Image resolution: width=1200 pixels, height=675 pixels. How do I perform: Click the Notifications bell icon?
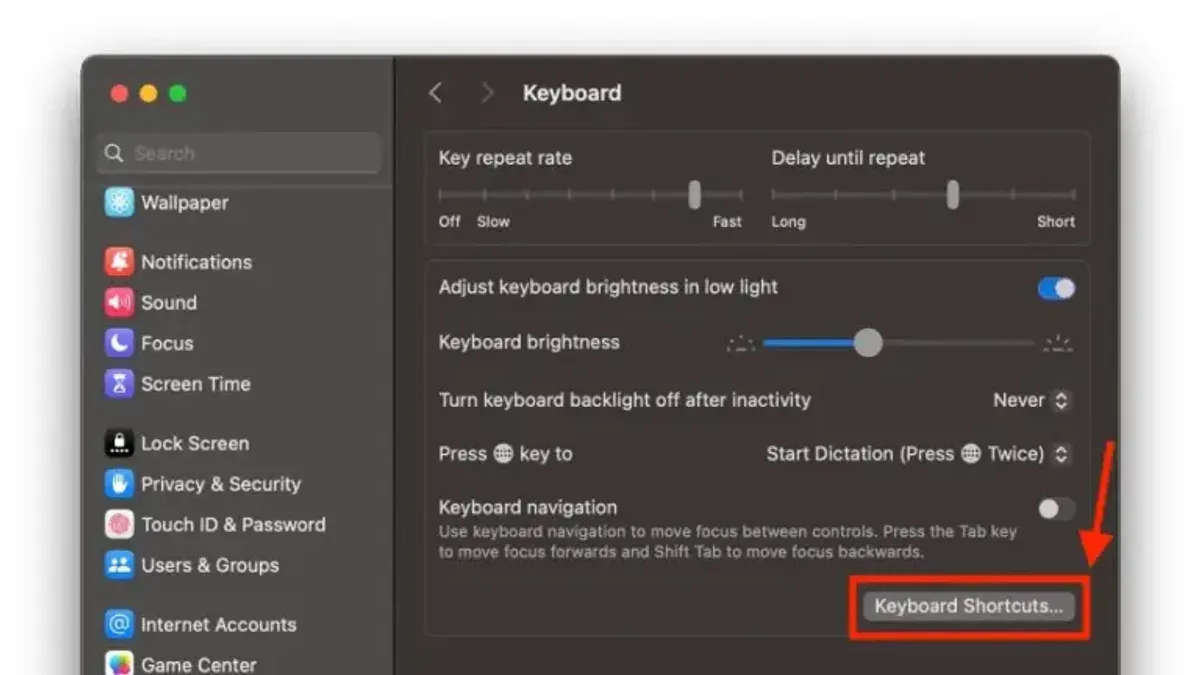[x=119, y=262]
